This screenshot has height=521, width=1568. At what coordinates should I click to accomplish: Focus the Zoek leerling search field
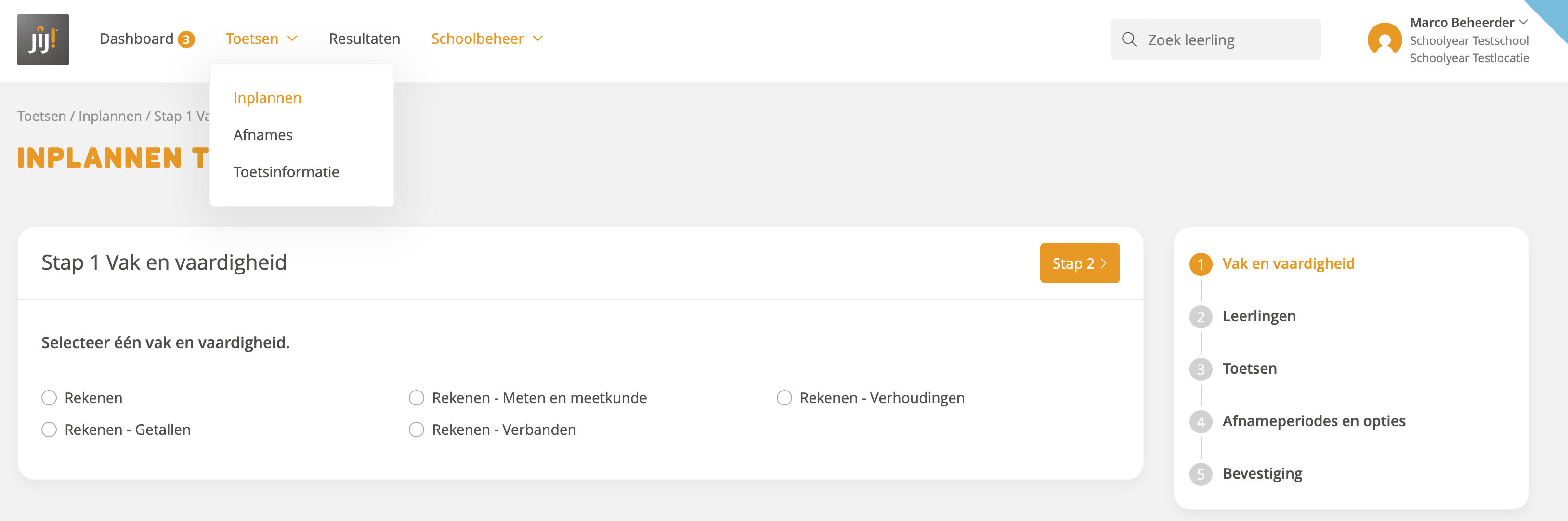point(1215,39)
